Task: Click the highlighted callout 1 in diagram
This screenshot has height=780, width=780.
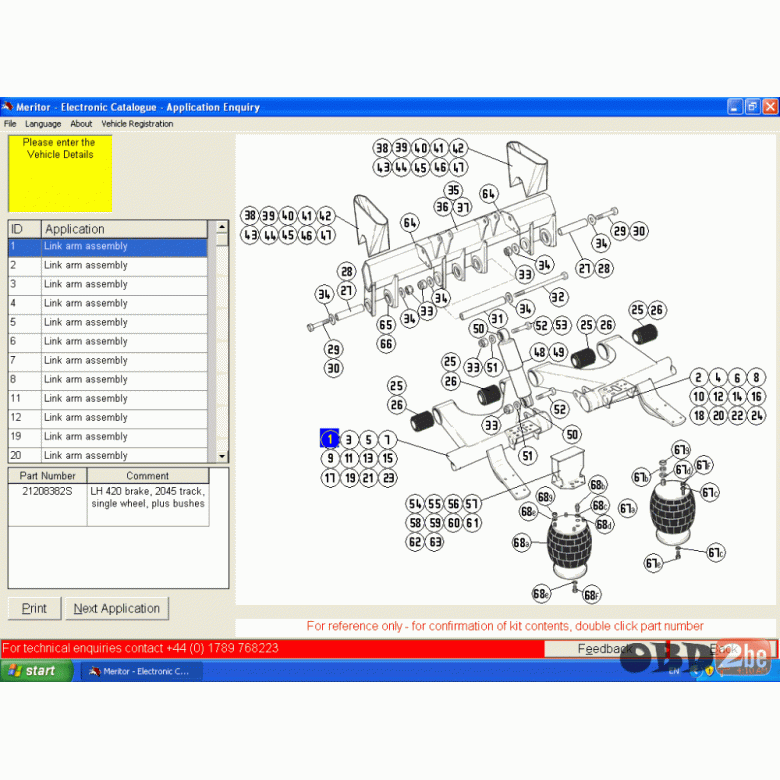Action: 329,439
